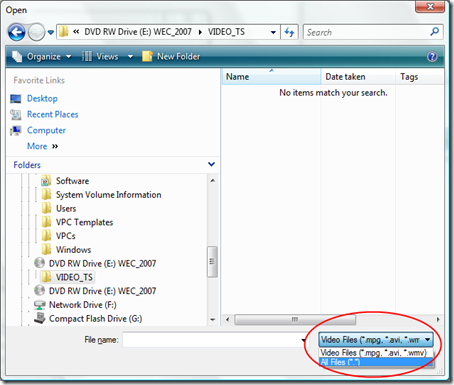Expand the breadcrumb arrow before VIDEO_TS

200,32
